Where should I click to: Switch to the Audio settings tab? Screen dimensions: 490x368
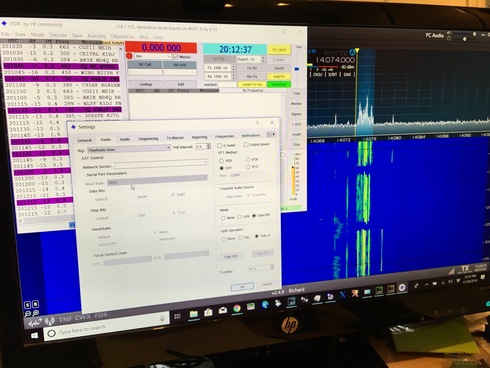125,139
